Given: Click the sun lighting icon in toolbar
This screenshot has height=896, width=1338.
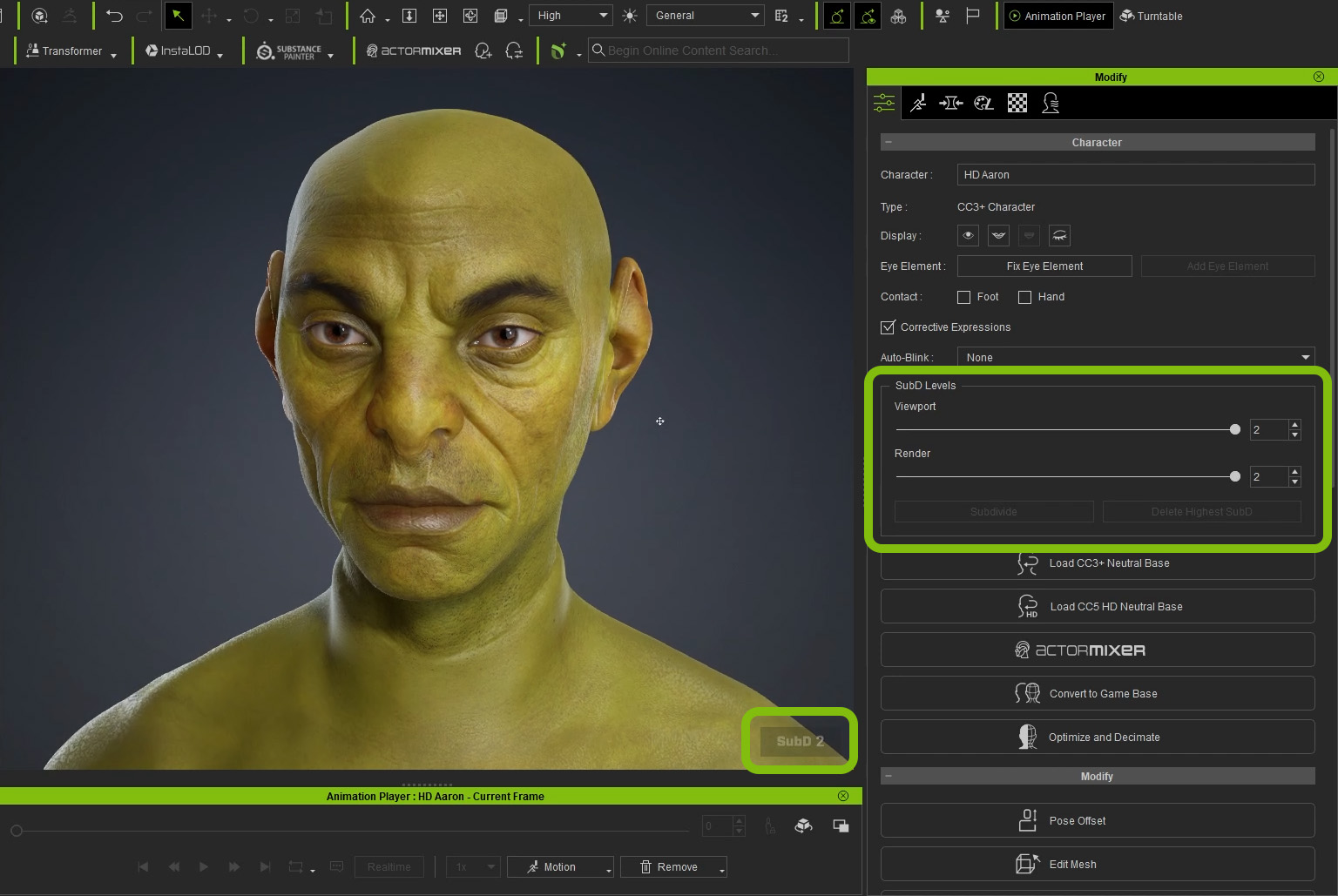Looking at the screenshot, I should (x=630, y=16).
